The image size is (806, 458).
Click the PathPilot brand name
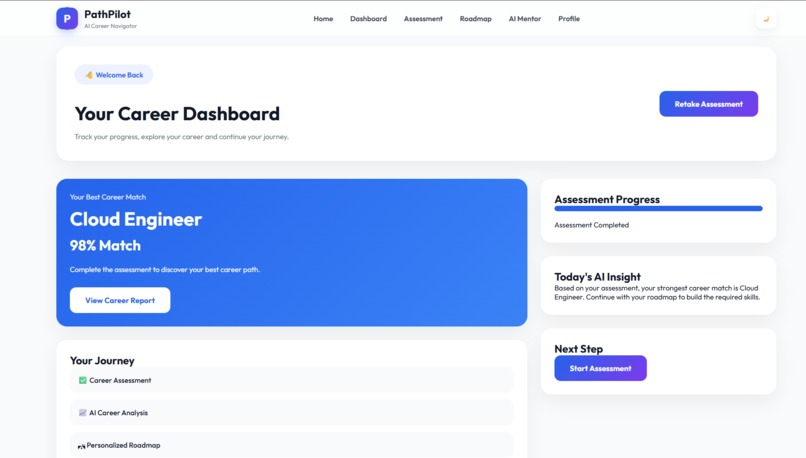(107, 14)
